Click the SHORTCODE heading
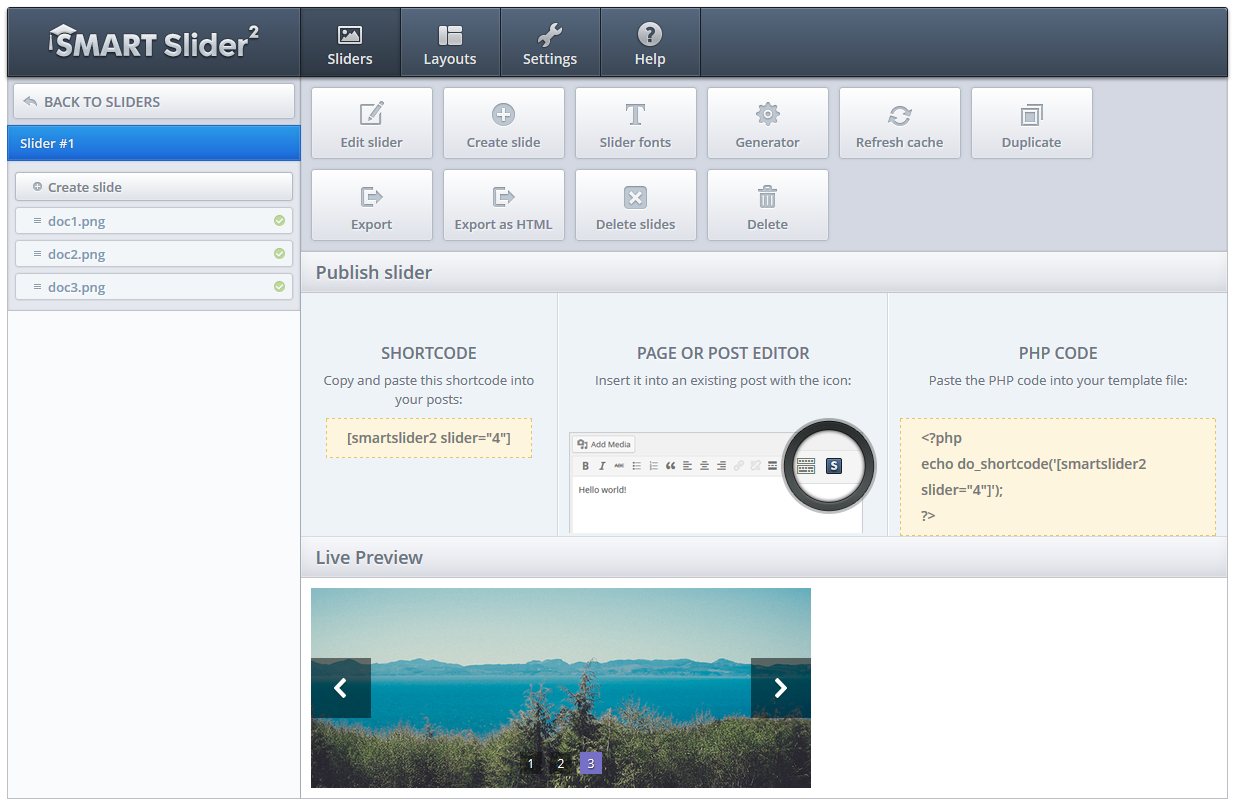 point(429,353)
